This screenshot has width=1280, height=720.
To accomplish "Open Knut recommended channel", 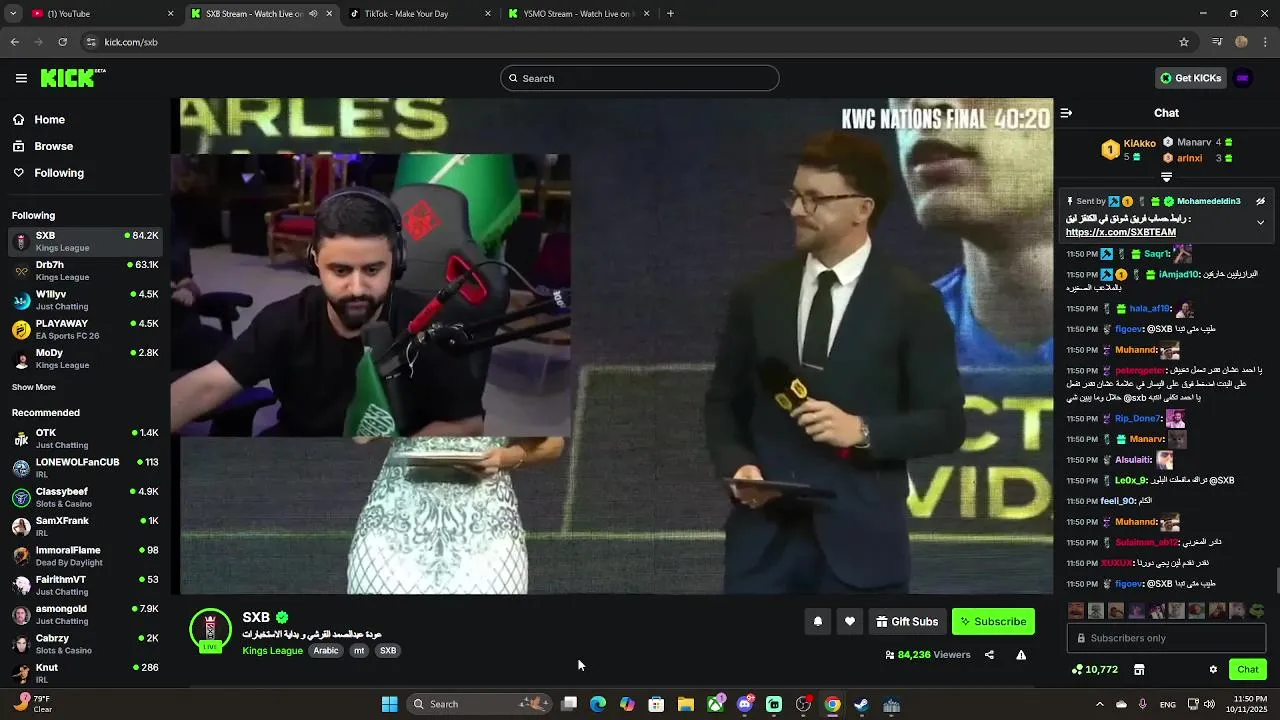I will coord(85,672).
